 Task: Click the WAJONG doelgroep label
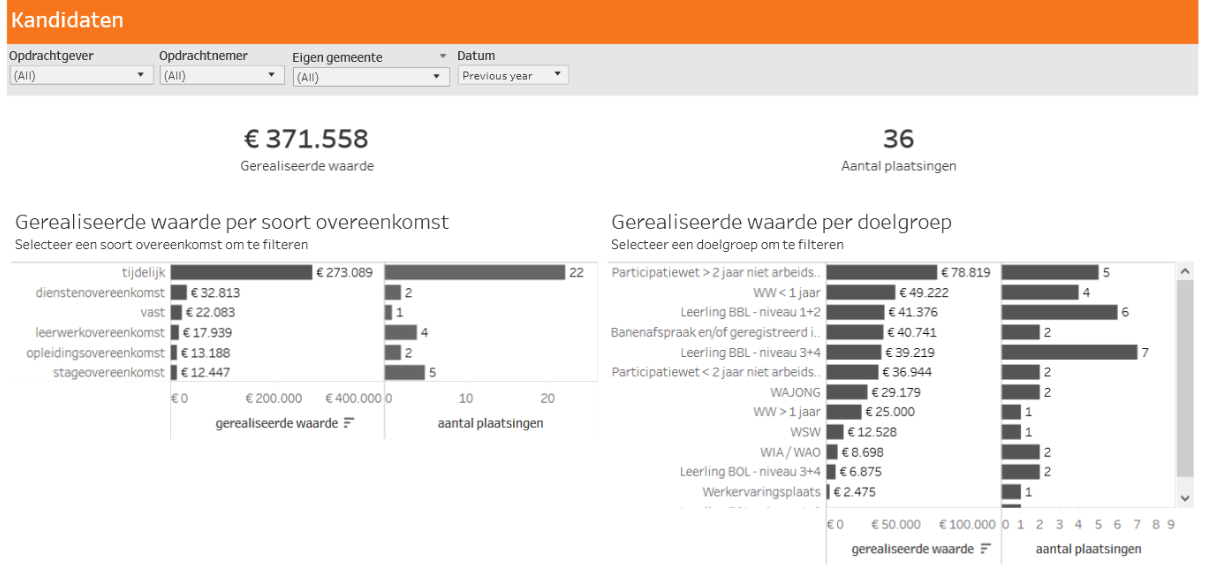(795, 392)
